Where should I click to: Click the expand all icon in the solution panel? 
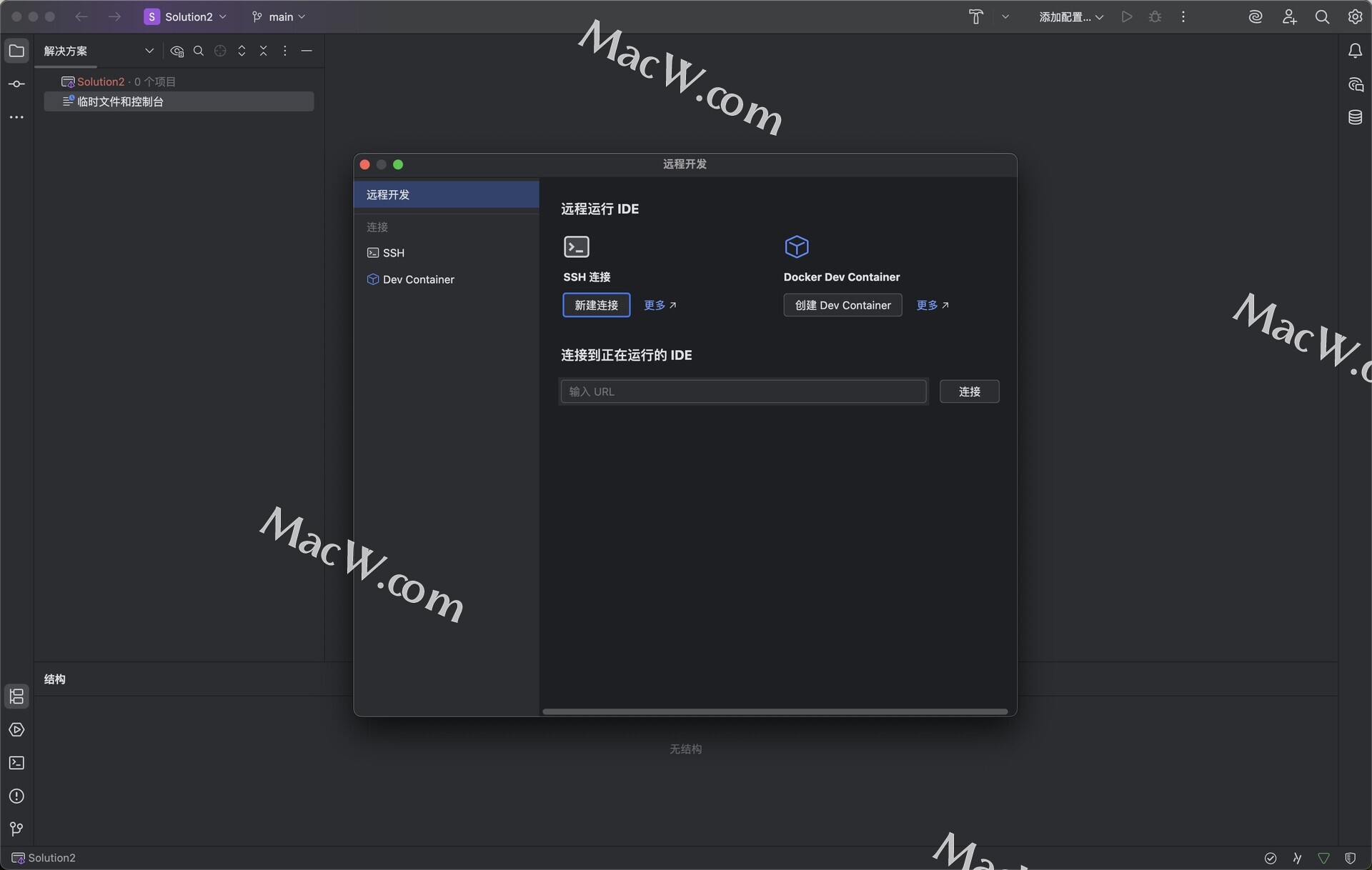tap(242, 51)
